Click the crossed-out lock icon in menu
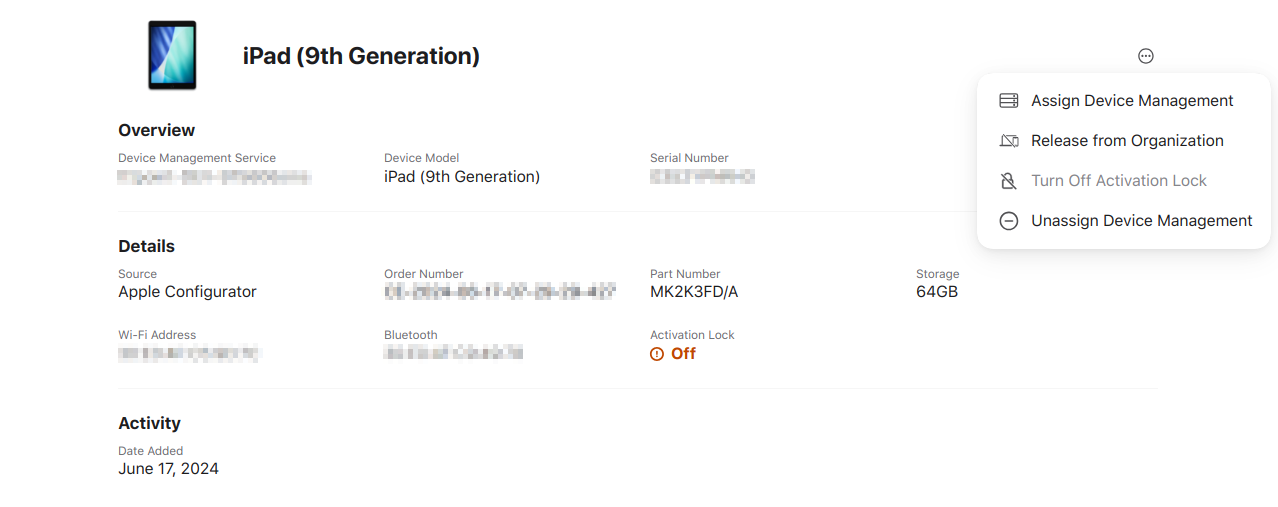Image resolution: width=1278 pixels, height=507 pixels. 1009,181
